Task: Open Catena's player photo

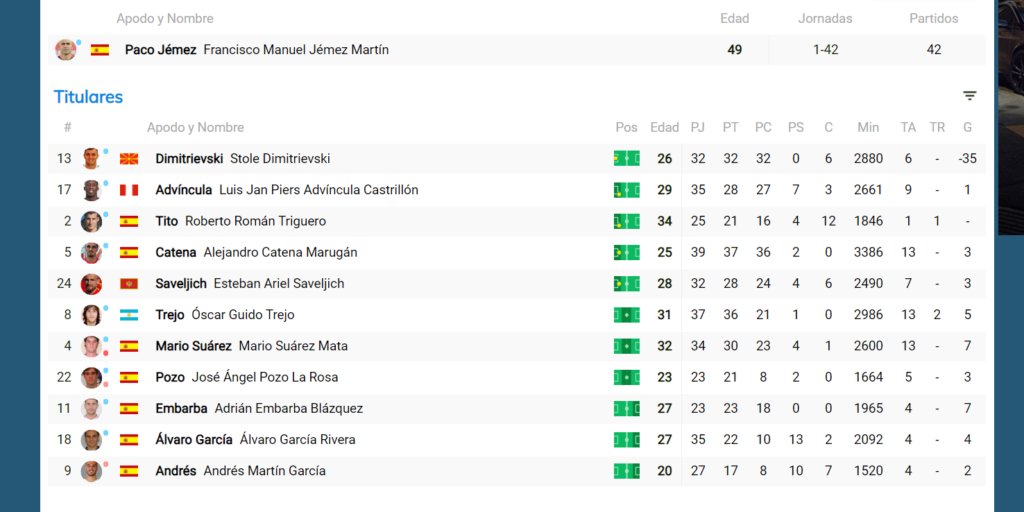Action: (92, 253)
